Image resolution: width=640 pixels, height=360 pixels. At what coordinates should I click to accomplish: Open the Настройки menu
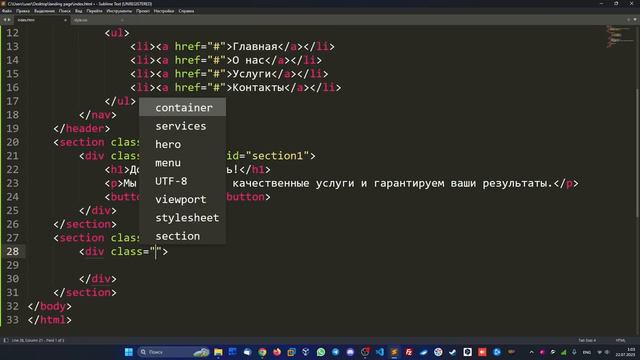point(164,11)
